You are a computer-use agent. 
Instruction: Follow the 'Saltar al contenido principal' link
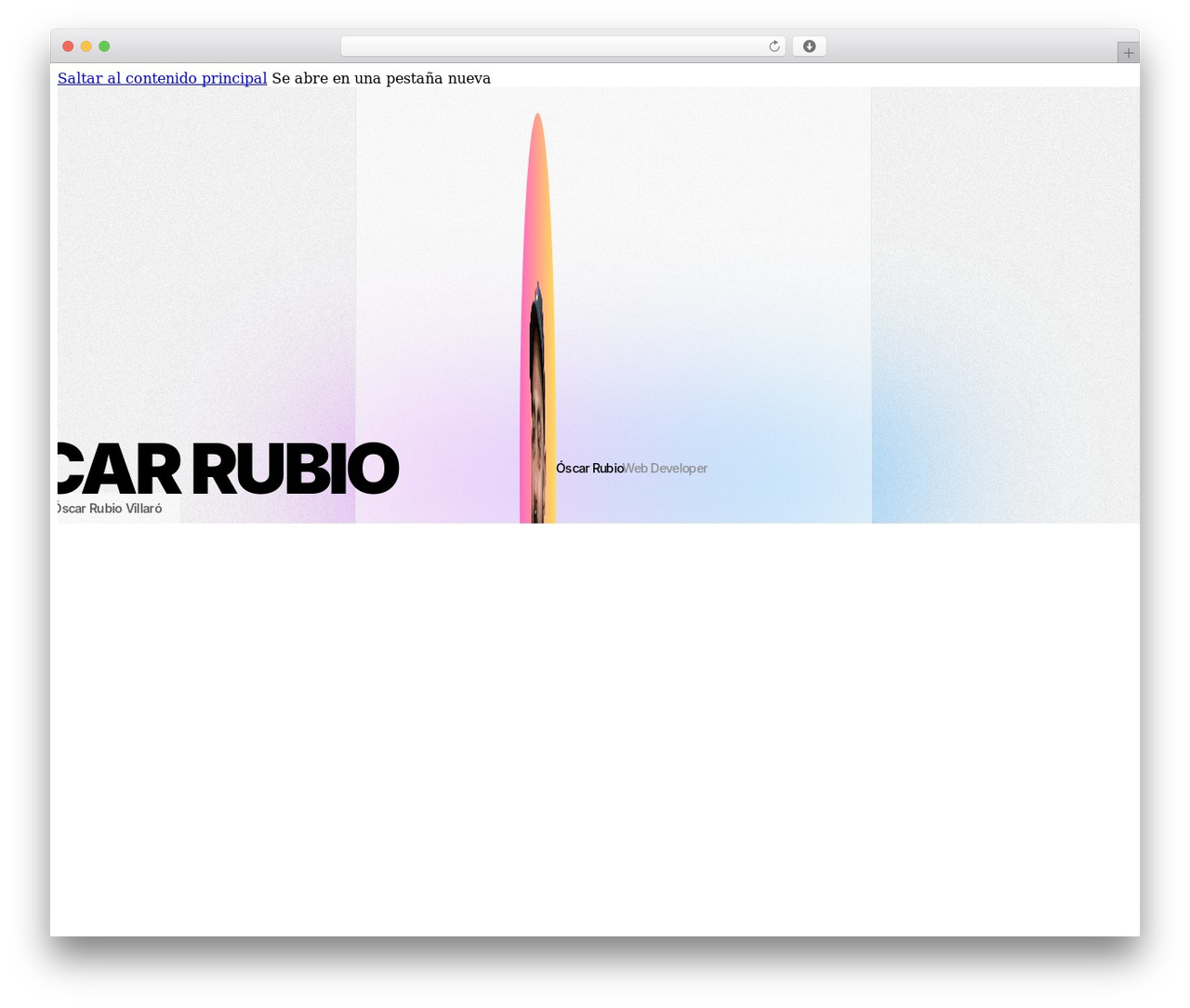click(x=162, y=78)
